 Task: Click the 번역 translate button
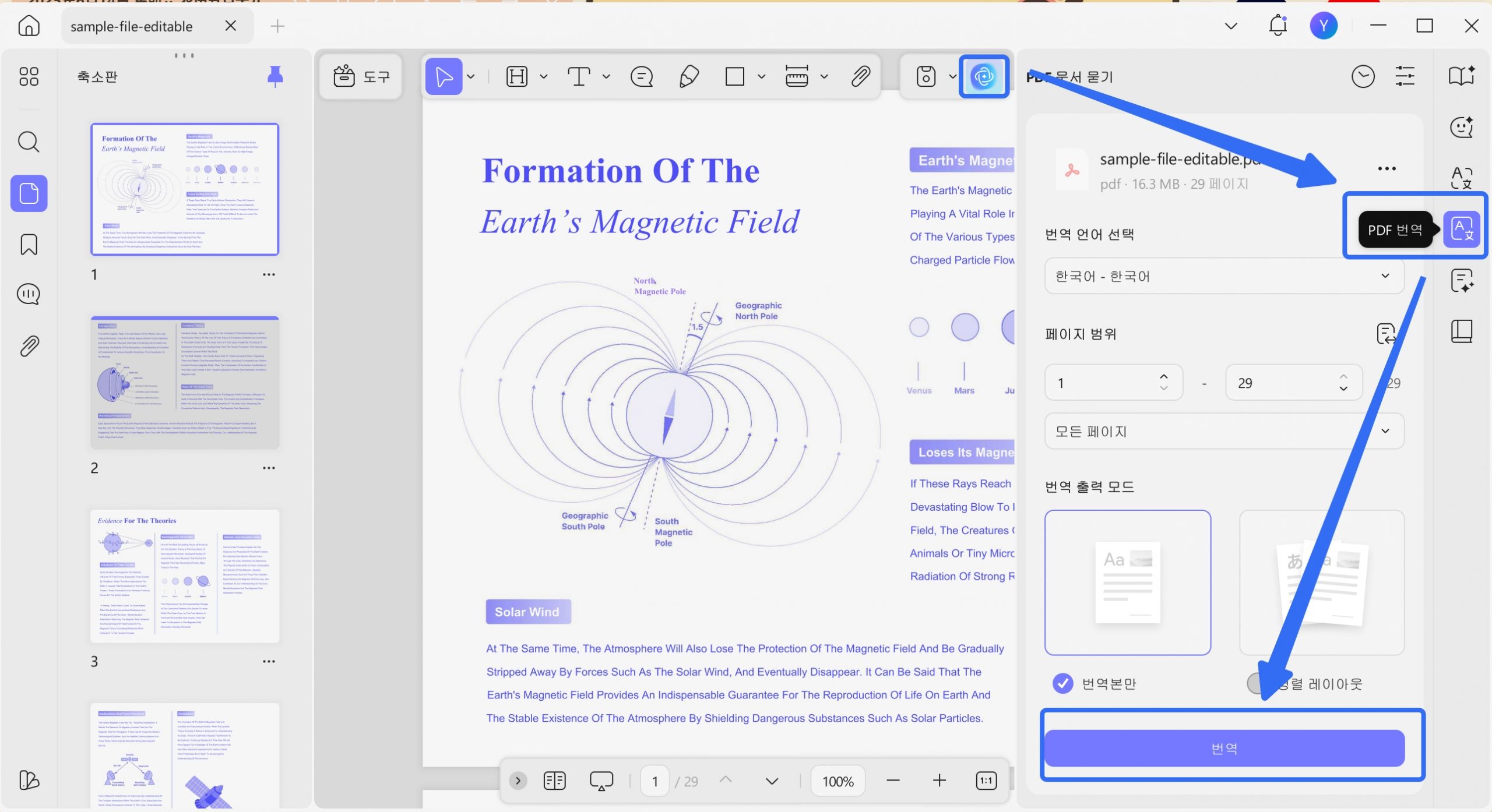(x=1224, y=748)
